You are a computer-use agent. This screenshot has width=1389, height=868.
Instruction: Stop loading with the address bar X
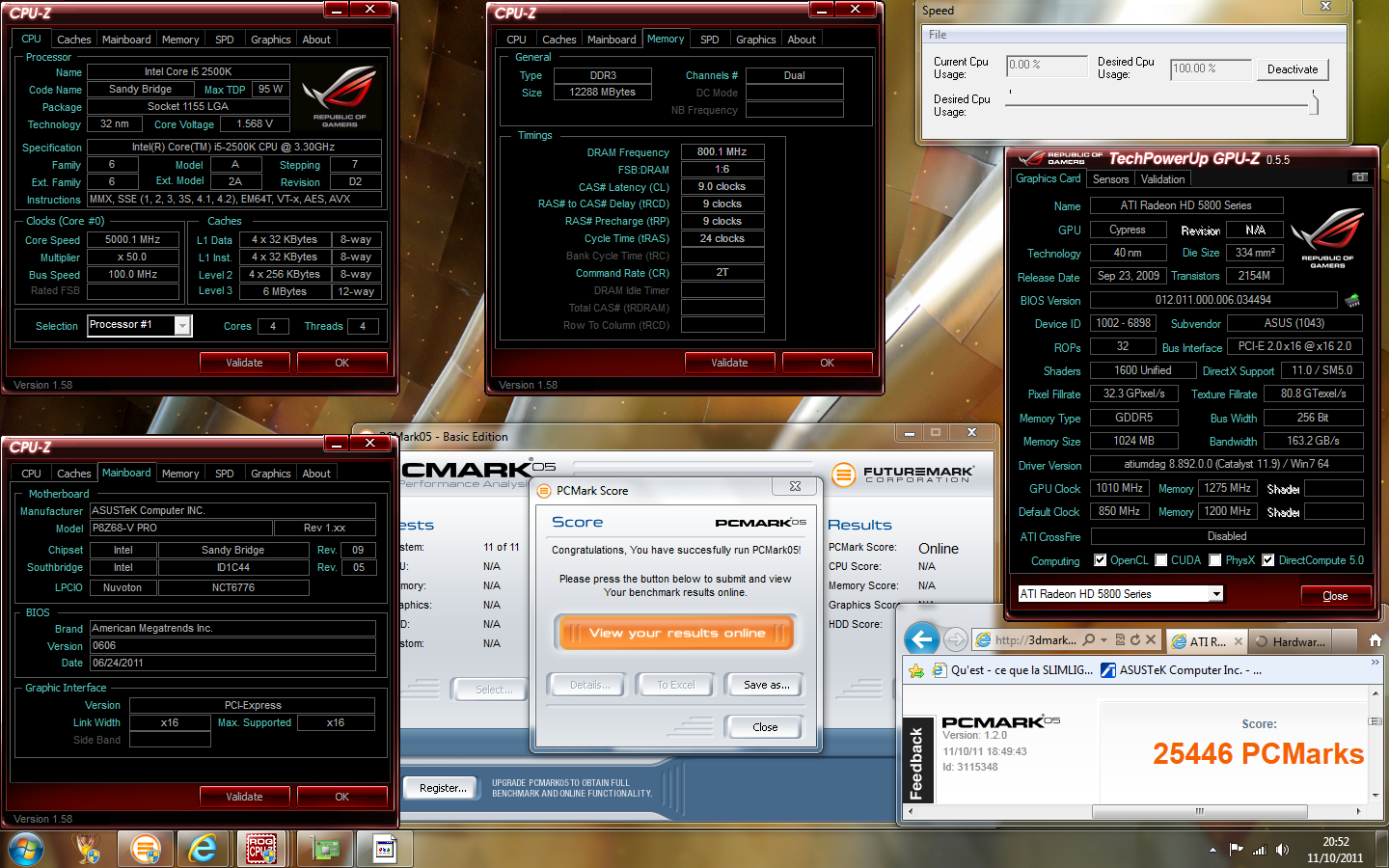(x=1151, y=639)
